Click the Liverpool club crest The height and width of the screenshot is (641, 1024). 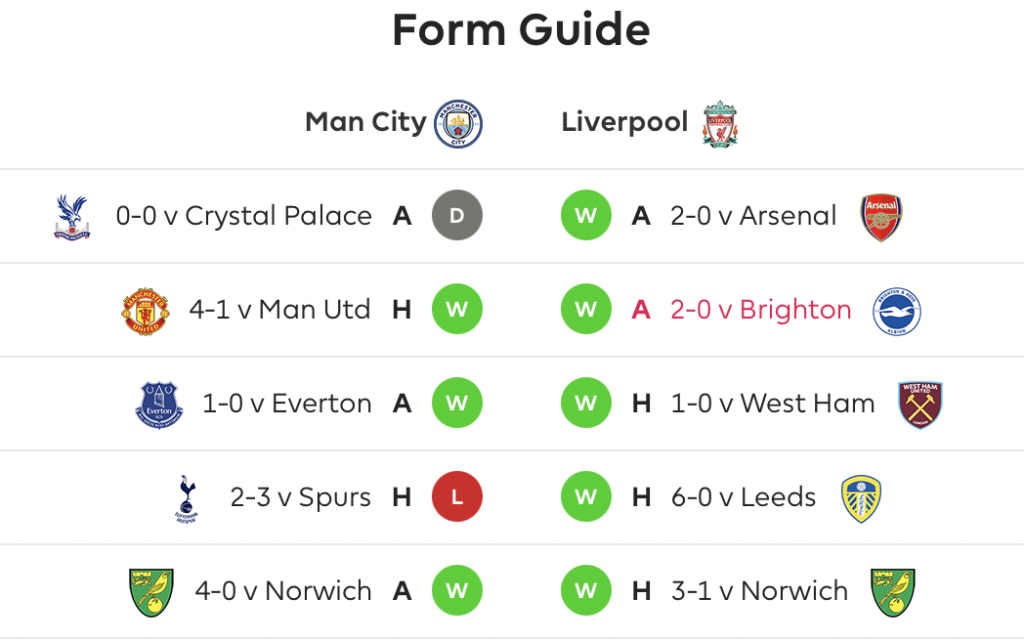pyautogui.click(x=720, y=124)
